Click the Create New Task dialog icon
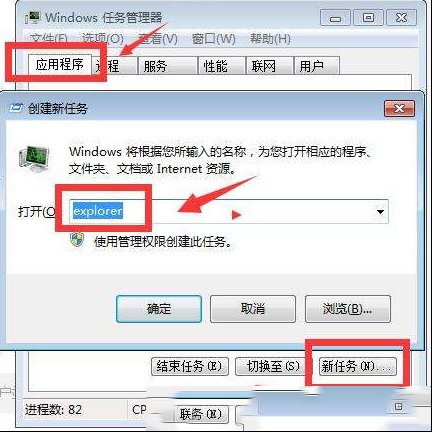The height and width of the screenshot is (432, 432). click(x=16, y=108)
